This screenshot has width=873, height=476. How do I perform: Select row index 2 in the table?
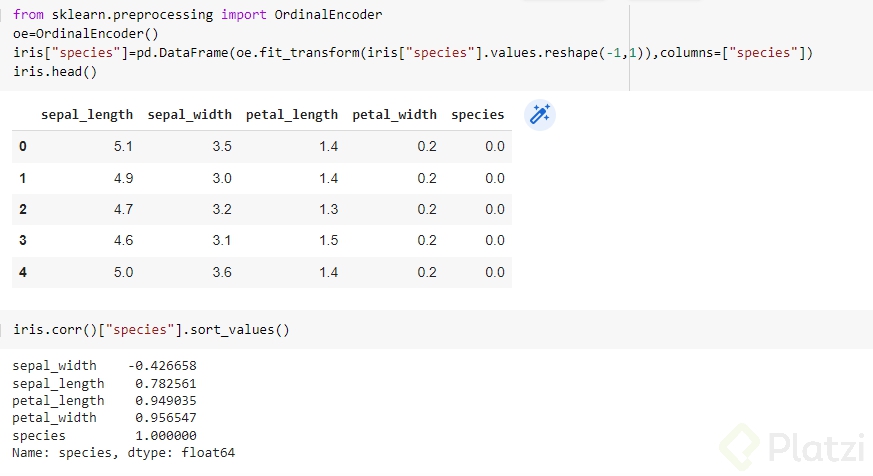pyautogui.click(x=23, y=209)
